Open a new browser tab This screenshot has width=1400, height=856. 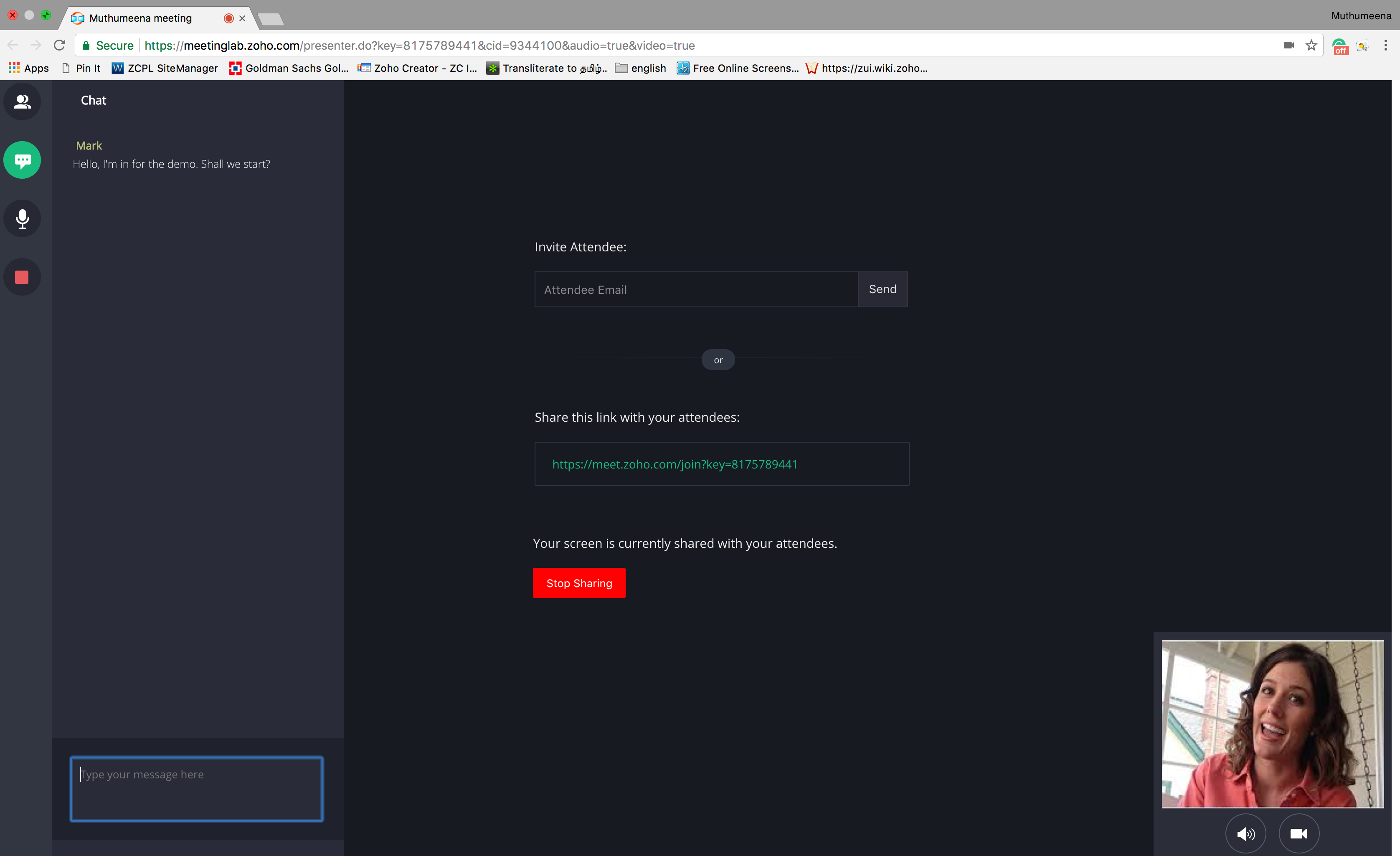pyautogui.click(x=271, y=19)
